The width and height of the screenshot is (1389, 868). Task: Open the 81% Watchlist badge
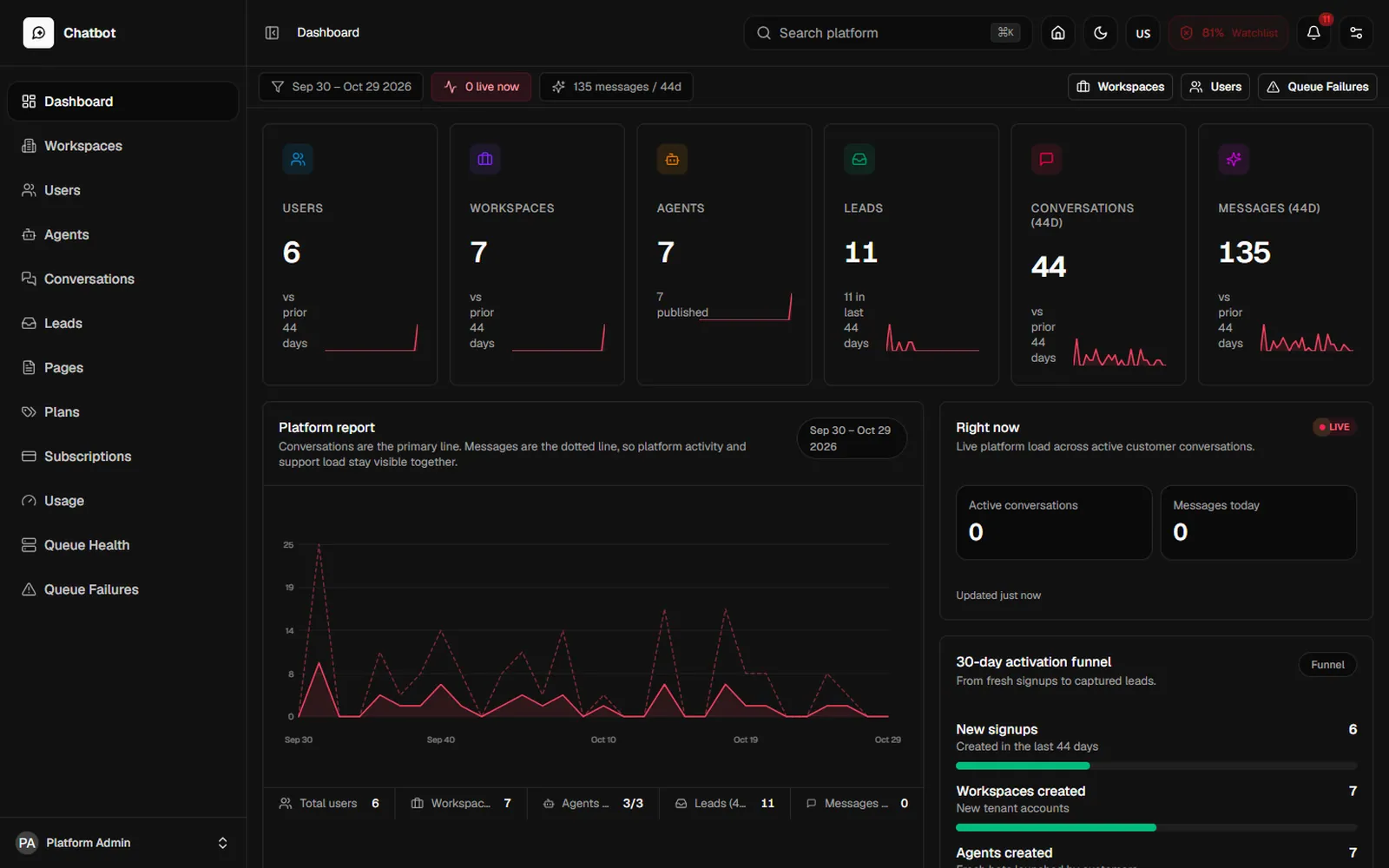click(1228, 33)
